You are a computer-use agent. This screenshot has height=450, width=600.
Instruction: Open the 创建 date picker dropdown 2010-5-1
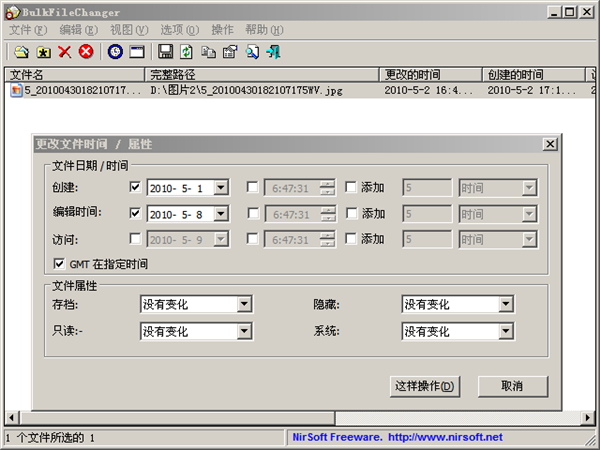pos(221,188)
